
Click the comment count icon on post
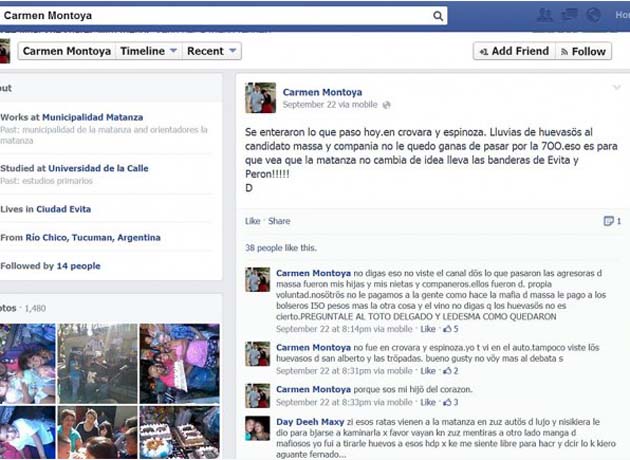pos(610,221)
